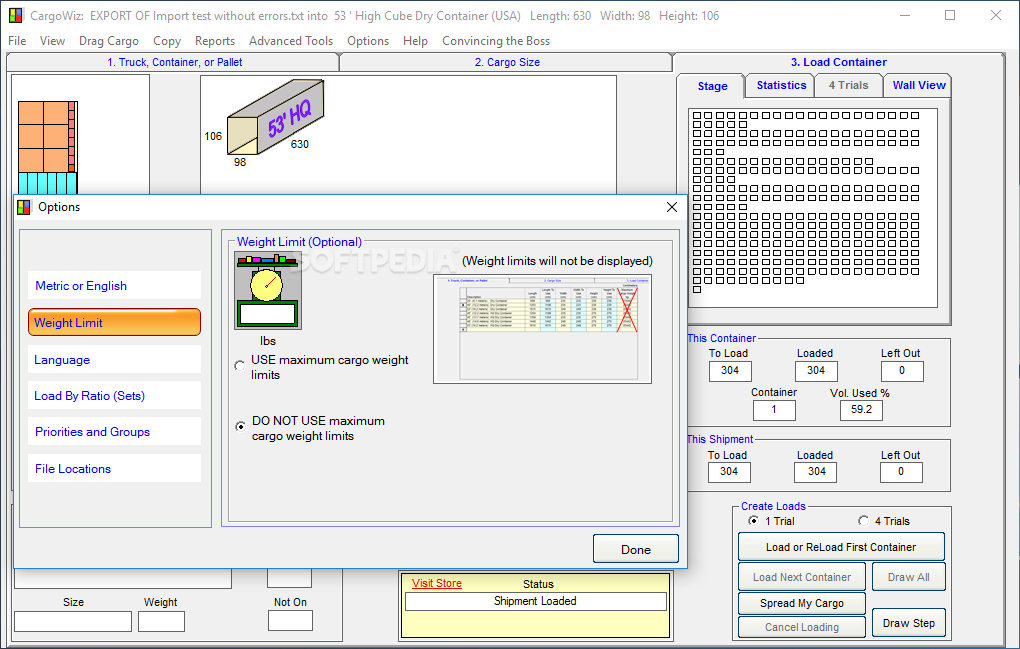This screenshot has width=1020, height=649.
Task: Click the 53' HQ container image
Action: point(275,117)
